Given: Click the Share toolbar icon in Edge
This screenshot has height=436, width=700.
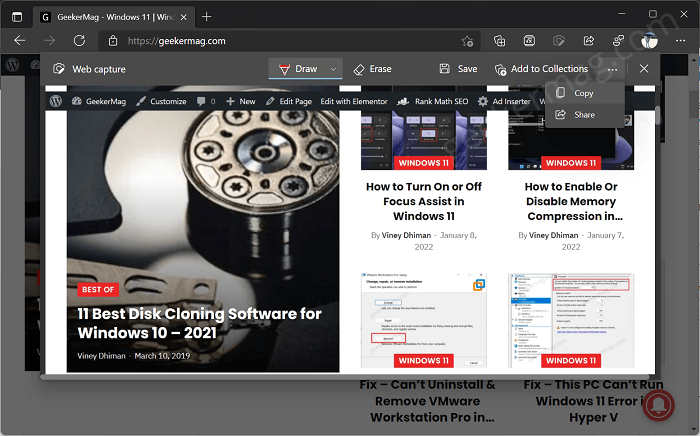Looking at the screenshot, I should pos(589,41).
